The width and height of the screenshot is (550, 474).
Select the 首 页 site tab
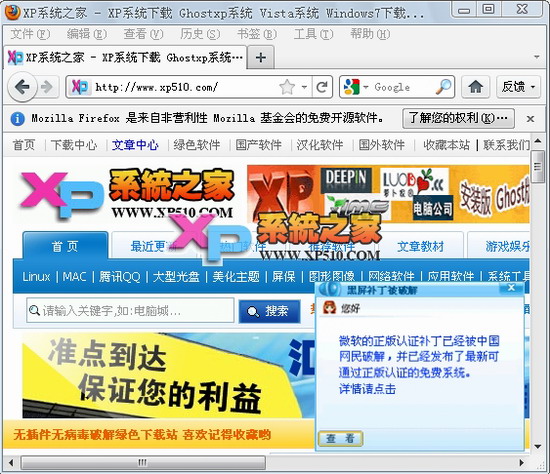pos(66,246)
